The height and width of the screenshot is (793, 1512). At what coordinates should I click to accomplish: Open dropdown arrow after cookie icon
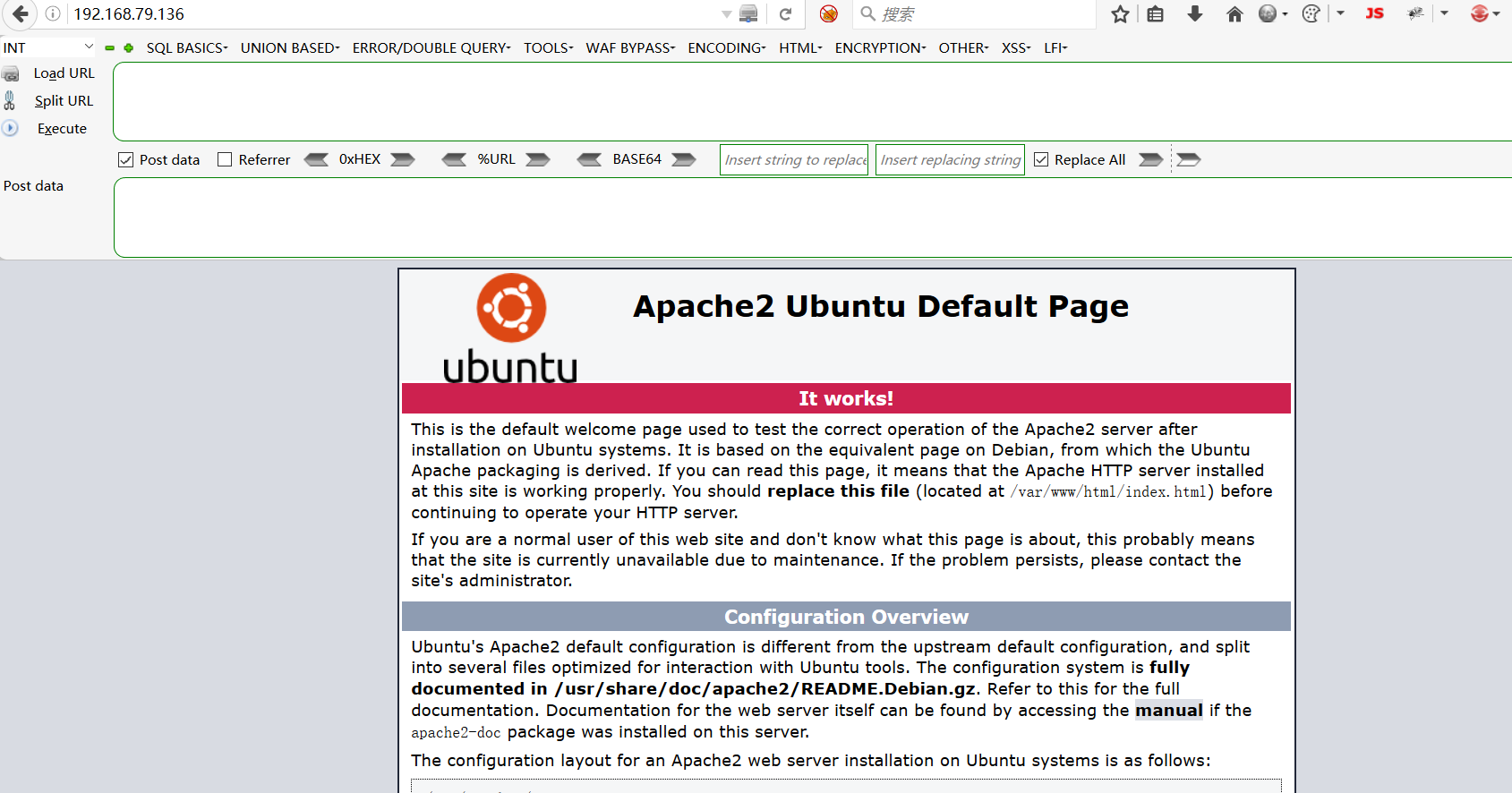(1340, 13)
